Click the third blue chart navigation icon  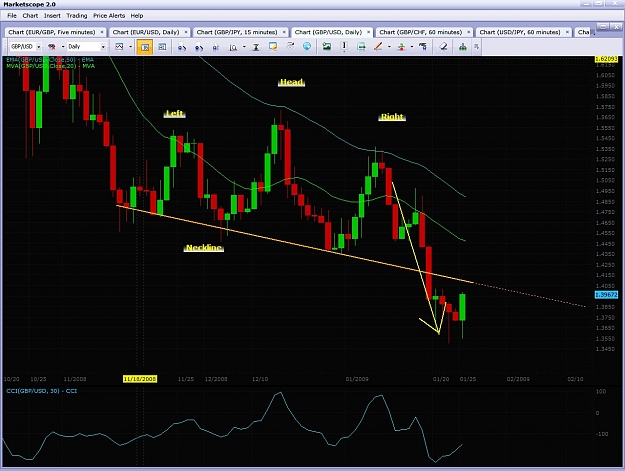pos(216,47)
